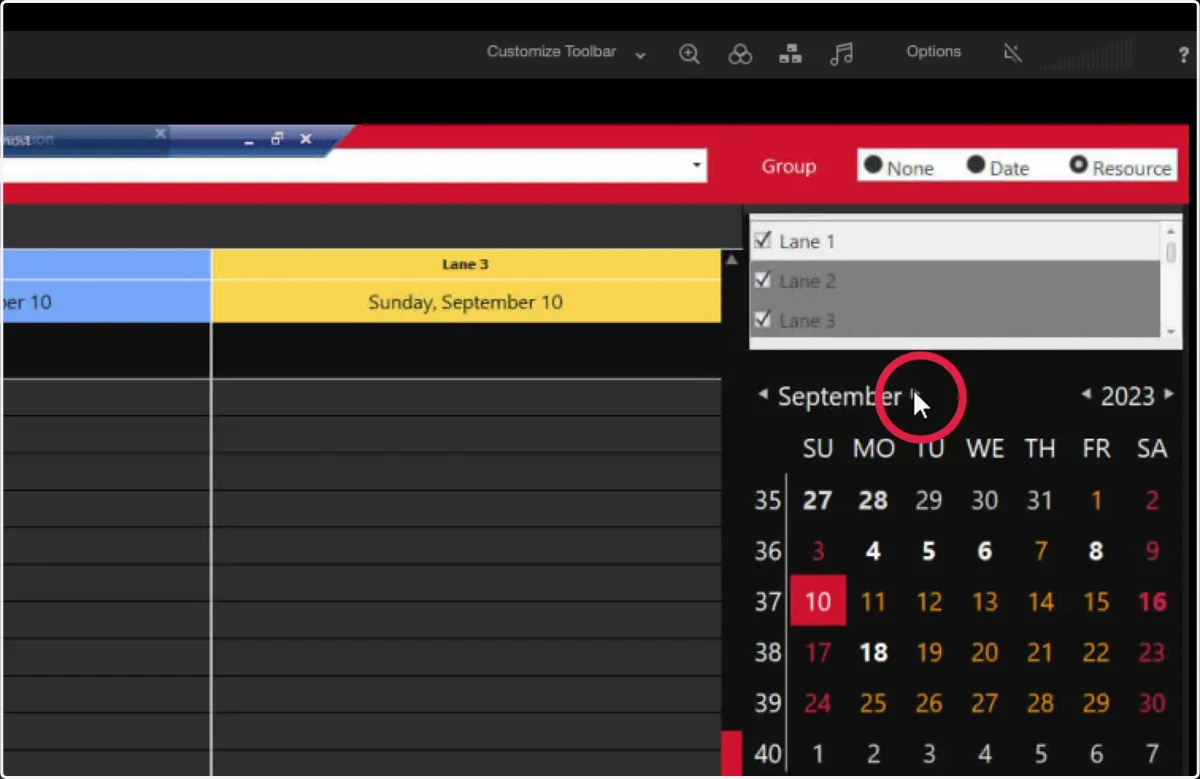Select September 10 in the calendar
The width and height of the screenshot is (1200, 779).
[818, 601]
